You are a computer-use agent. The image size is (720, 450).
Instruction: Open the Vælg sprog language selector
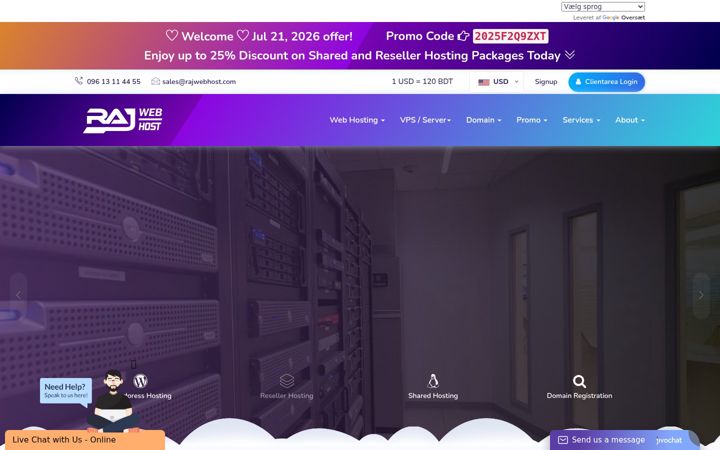point(602,7)
